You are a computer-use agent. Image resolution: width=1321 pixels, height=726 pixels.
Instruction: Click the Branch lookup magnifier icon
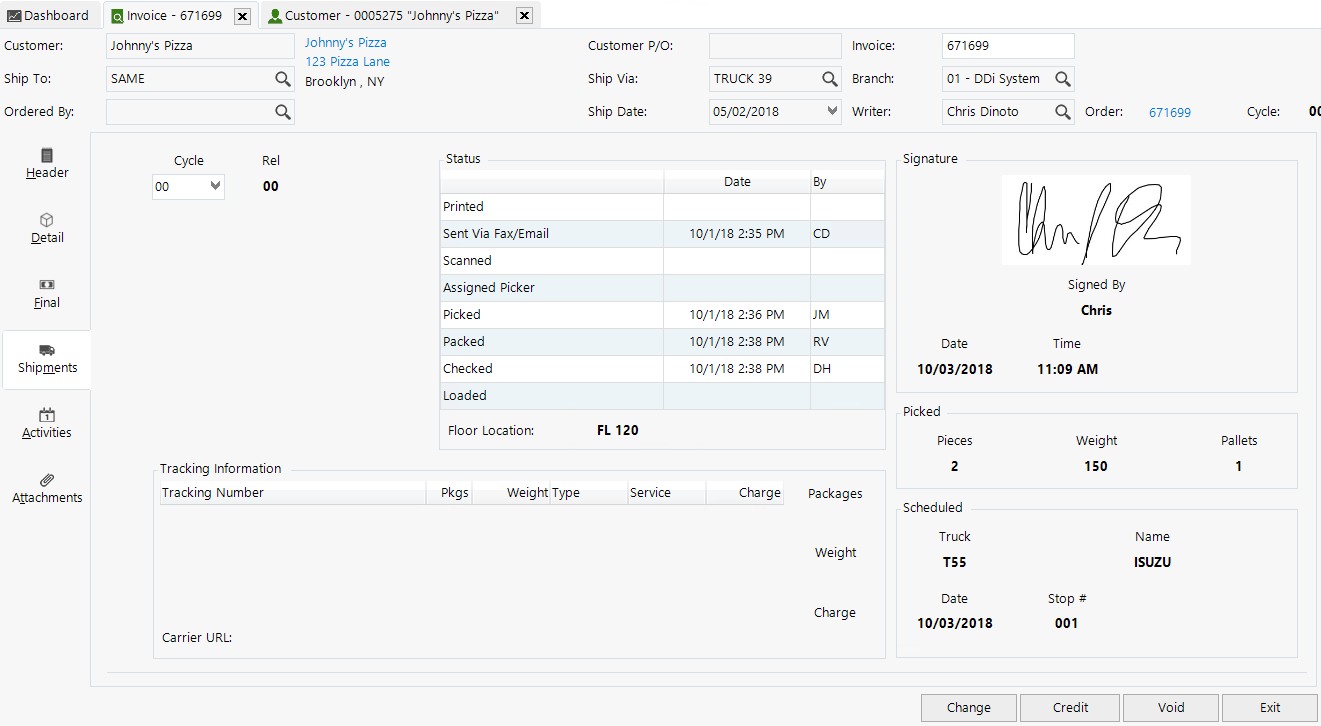click(x=1063, y=79)
